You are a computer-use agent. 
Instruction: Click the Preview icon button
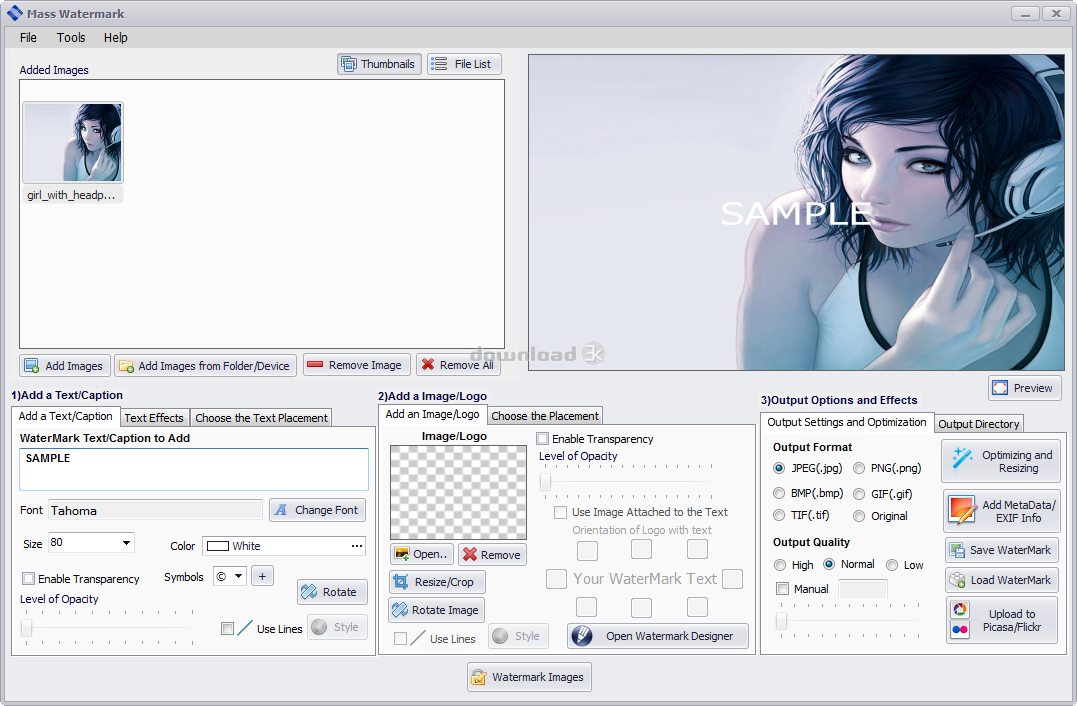click(1000, 388)
